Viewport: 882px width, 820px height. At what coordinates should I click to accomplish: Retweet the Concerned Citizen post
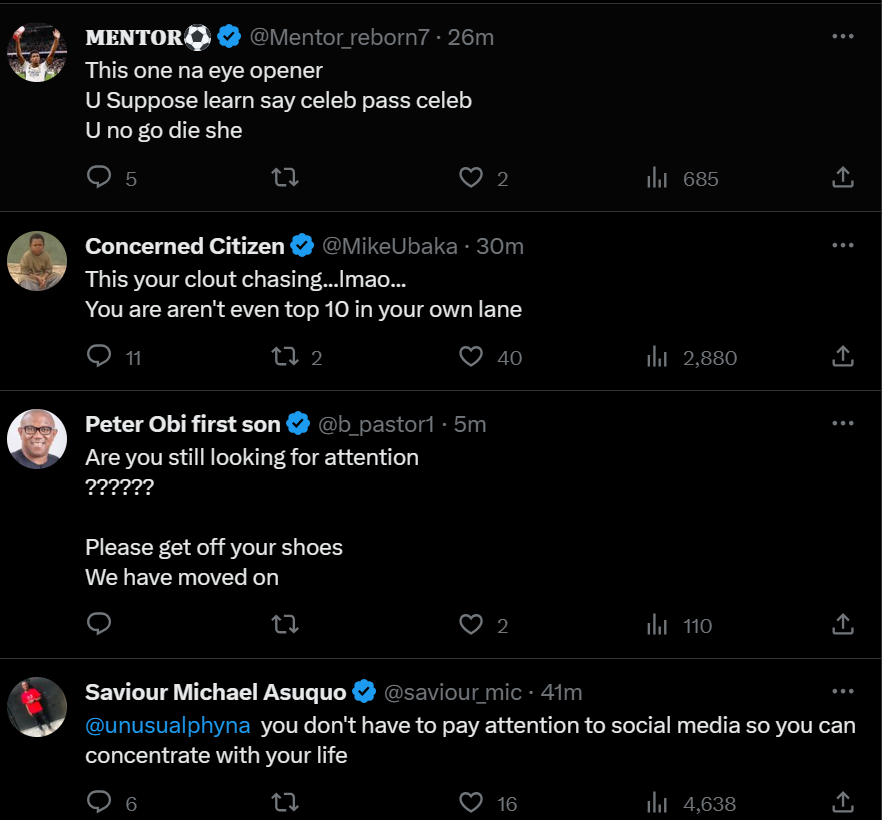click(x=286, y=357)
